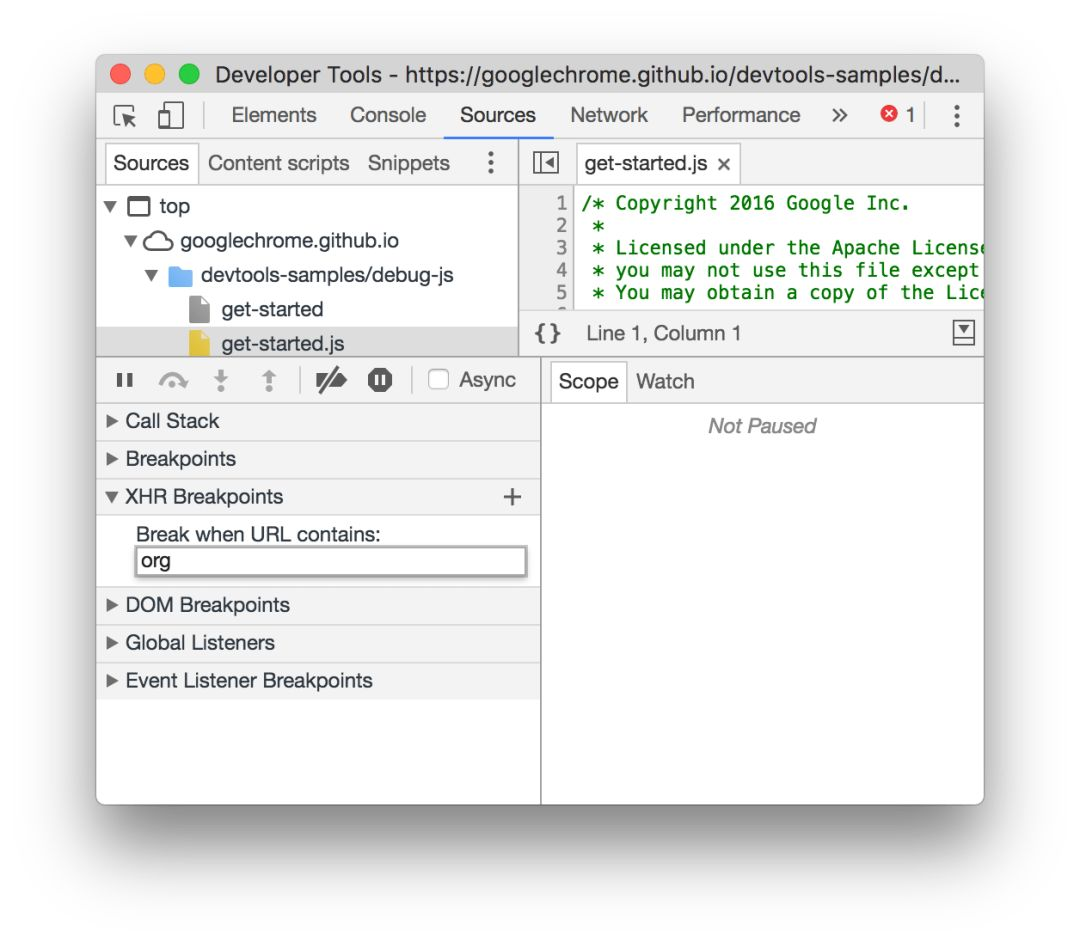Image resolution: width=1080 pixels, height=942 pixels.
Task: Switch to the Elements panel
Action: 273,115
